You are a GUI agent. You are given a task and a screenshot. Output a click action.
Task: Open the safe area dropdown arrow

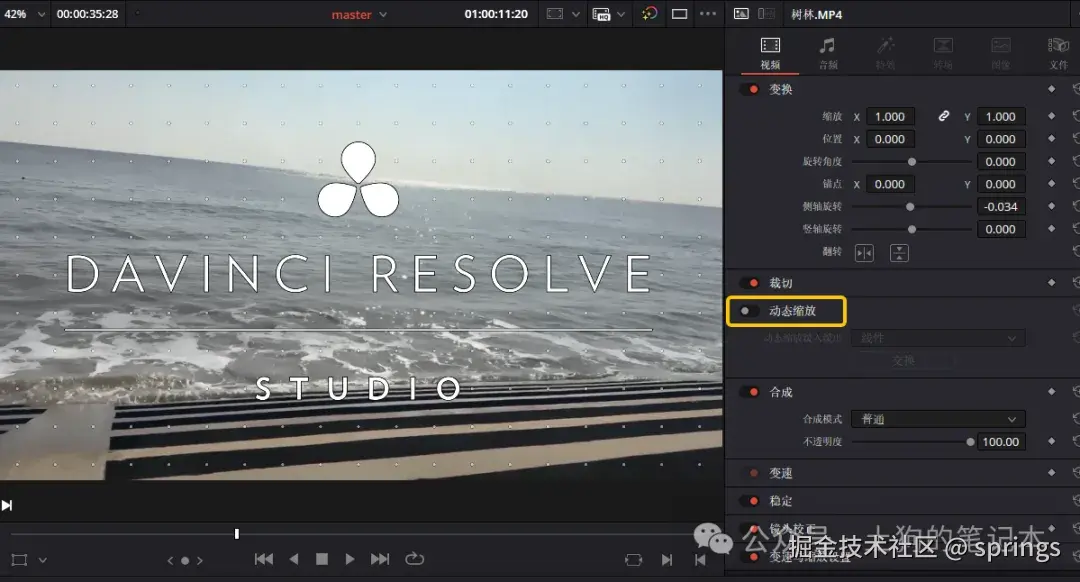tap(576, 14)
